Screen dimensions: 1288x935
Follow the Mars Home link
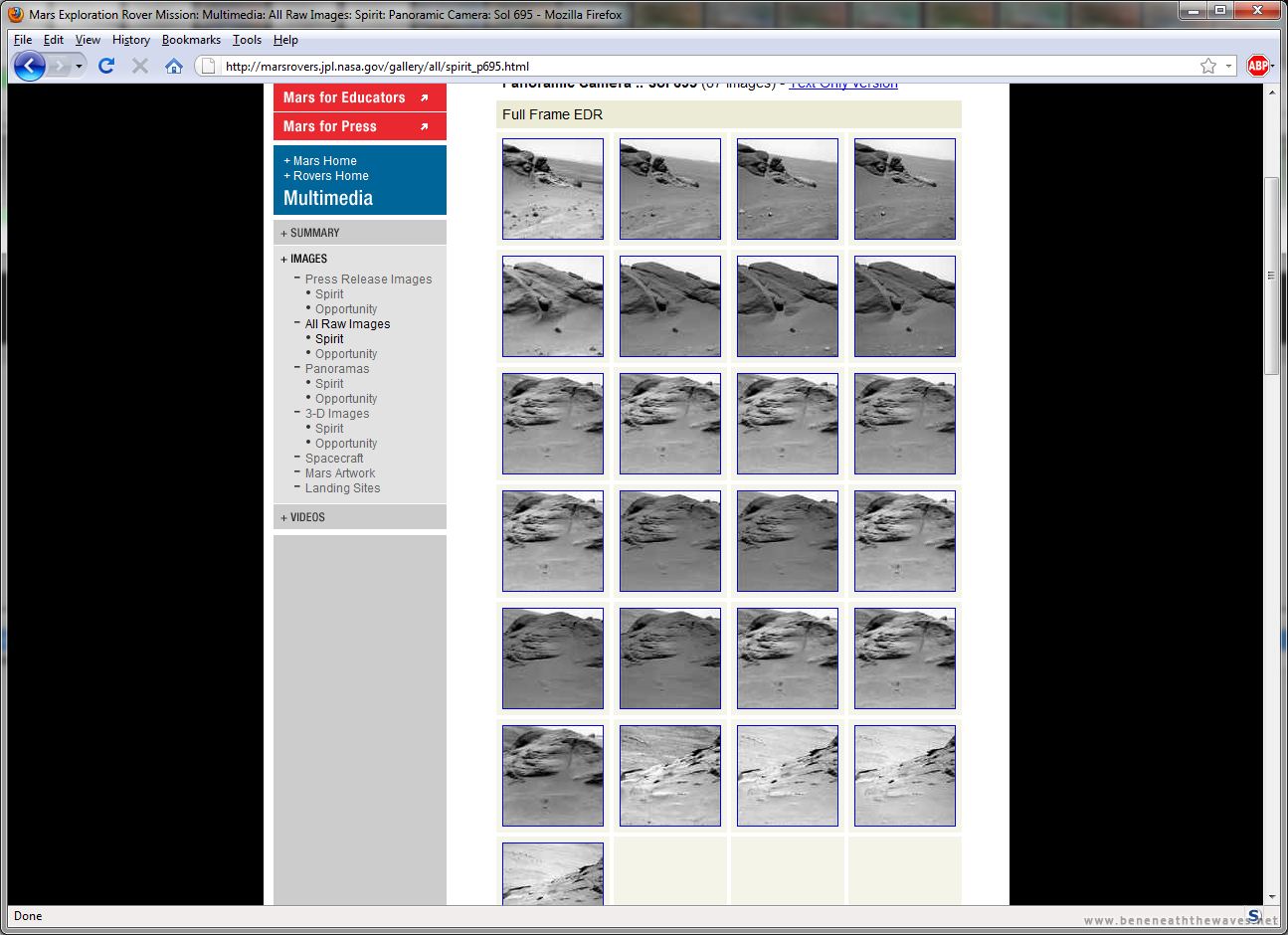coord(320,160)
